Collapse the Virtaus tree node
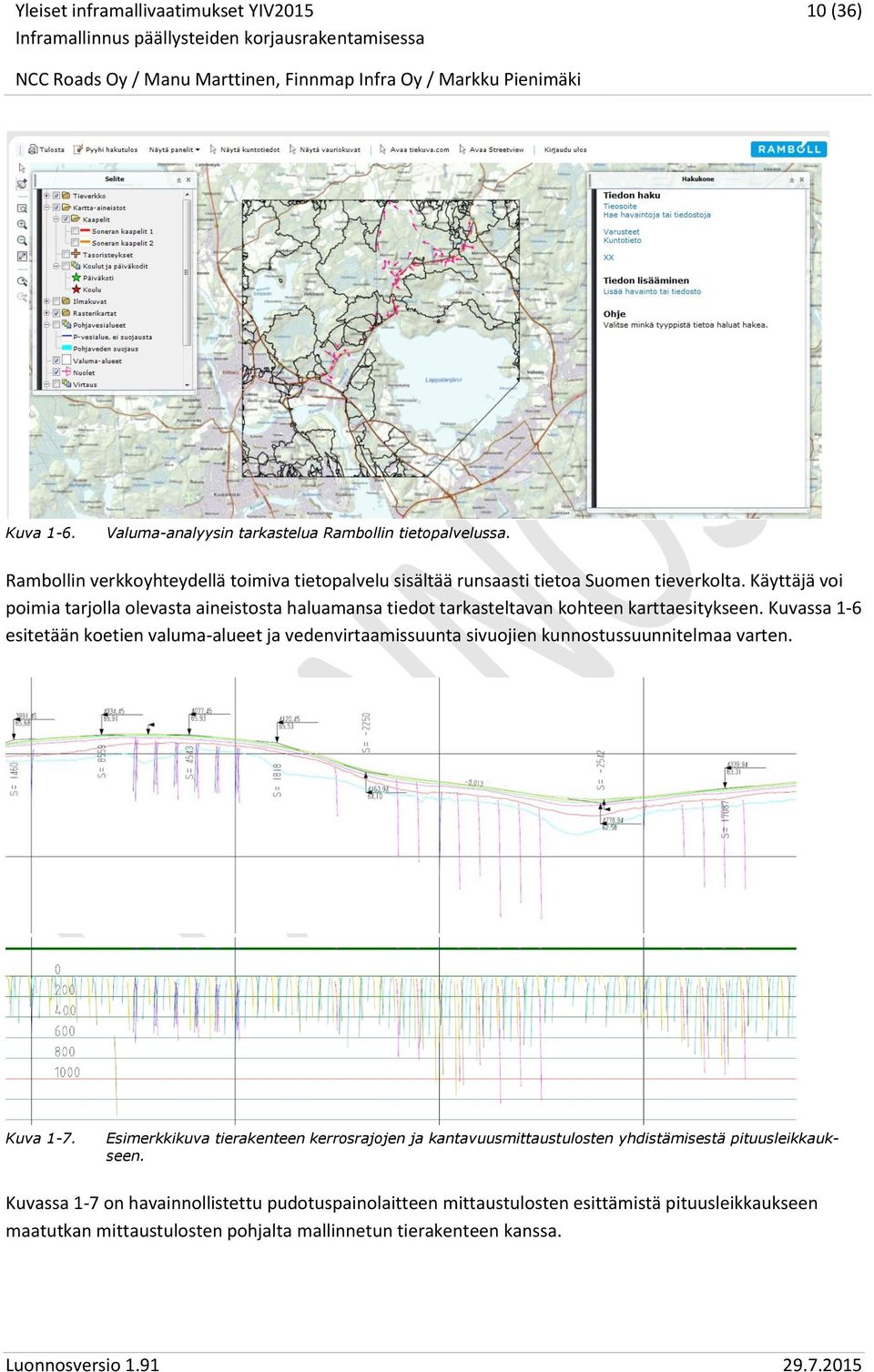The width and height of the screenshot is (874, 1372). 46,384
